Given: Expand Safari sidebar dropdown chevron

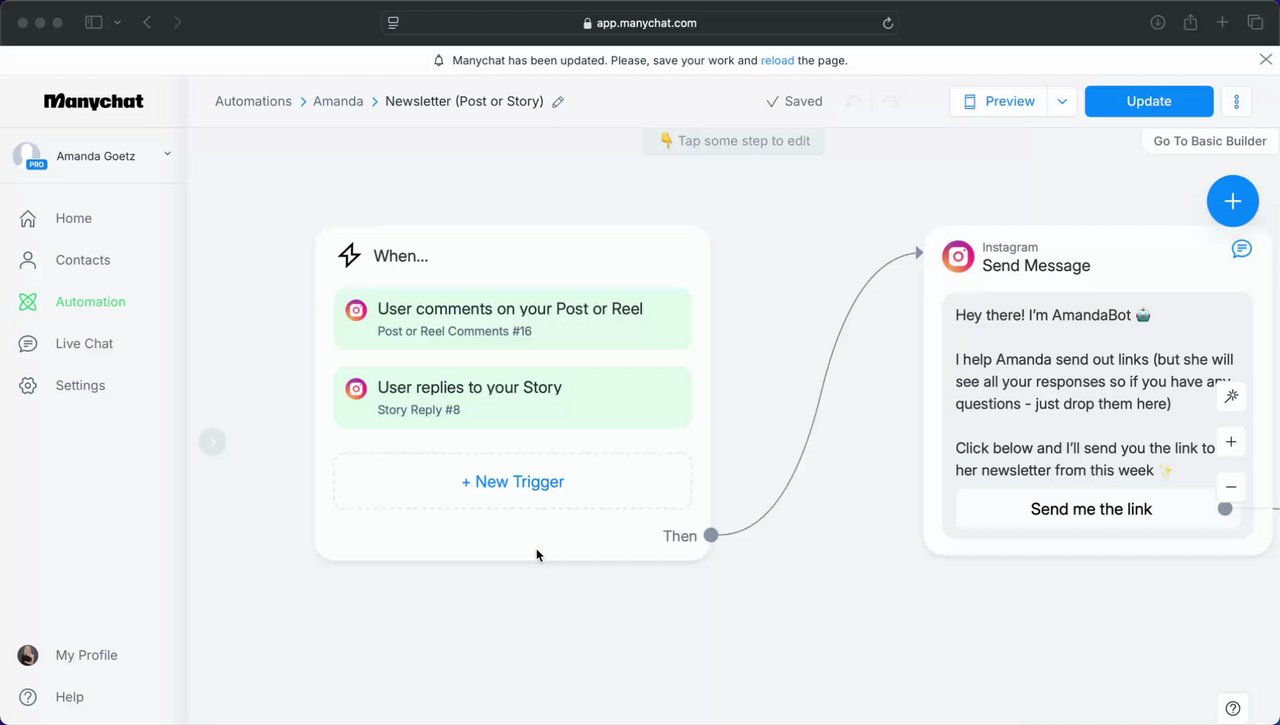Looking at the screenshot, I should [x=118, y=22].
